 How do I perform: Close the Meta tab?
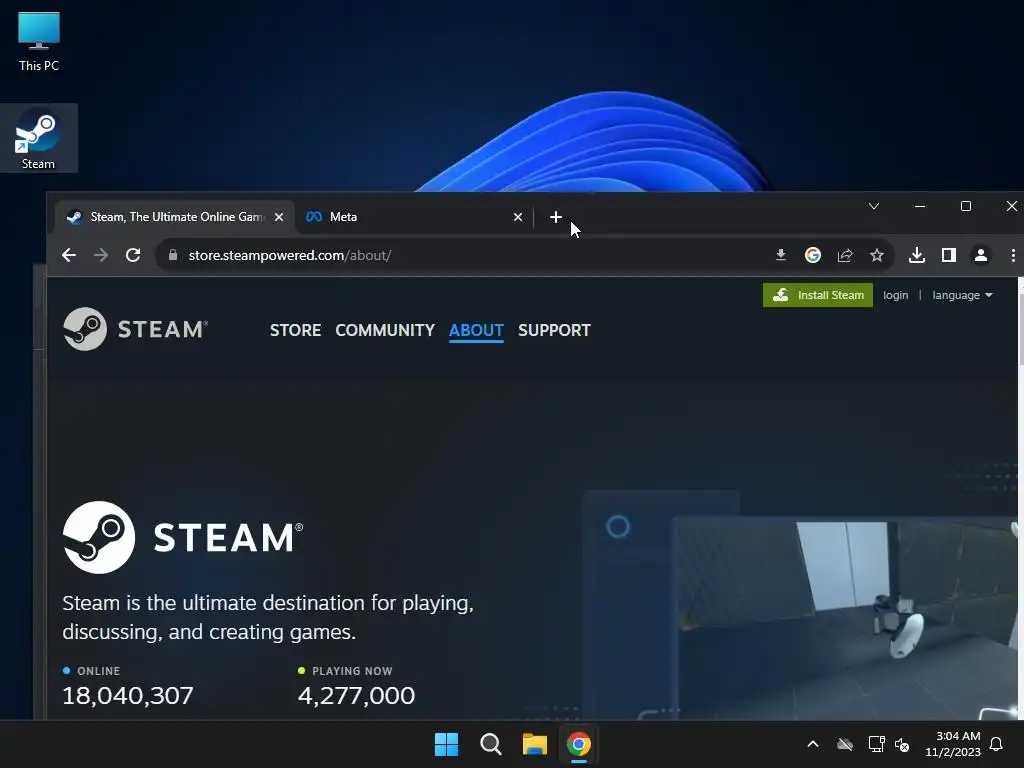pyautogui.click(x=518, y=217)
